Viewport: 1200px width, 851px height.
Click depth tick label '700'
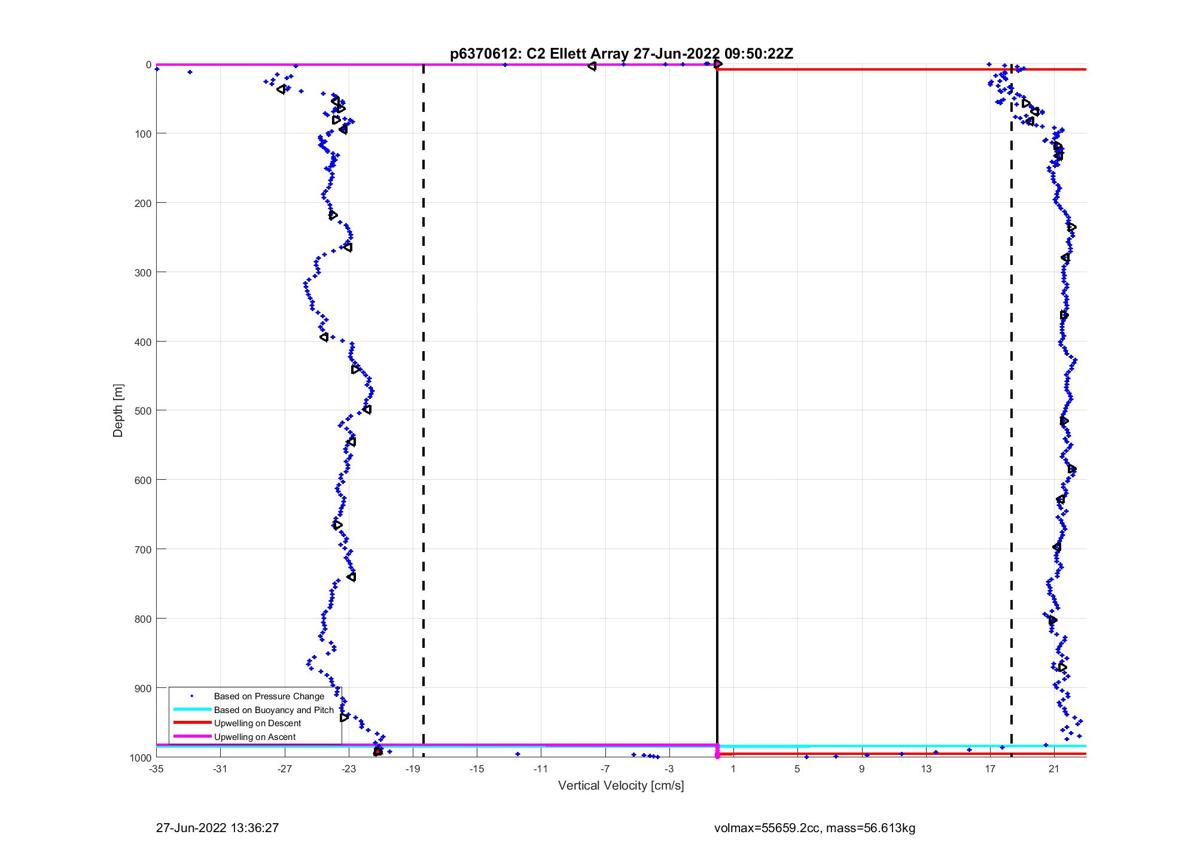click(142, 549)
